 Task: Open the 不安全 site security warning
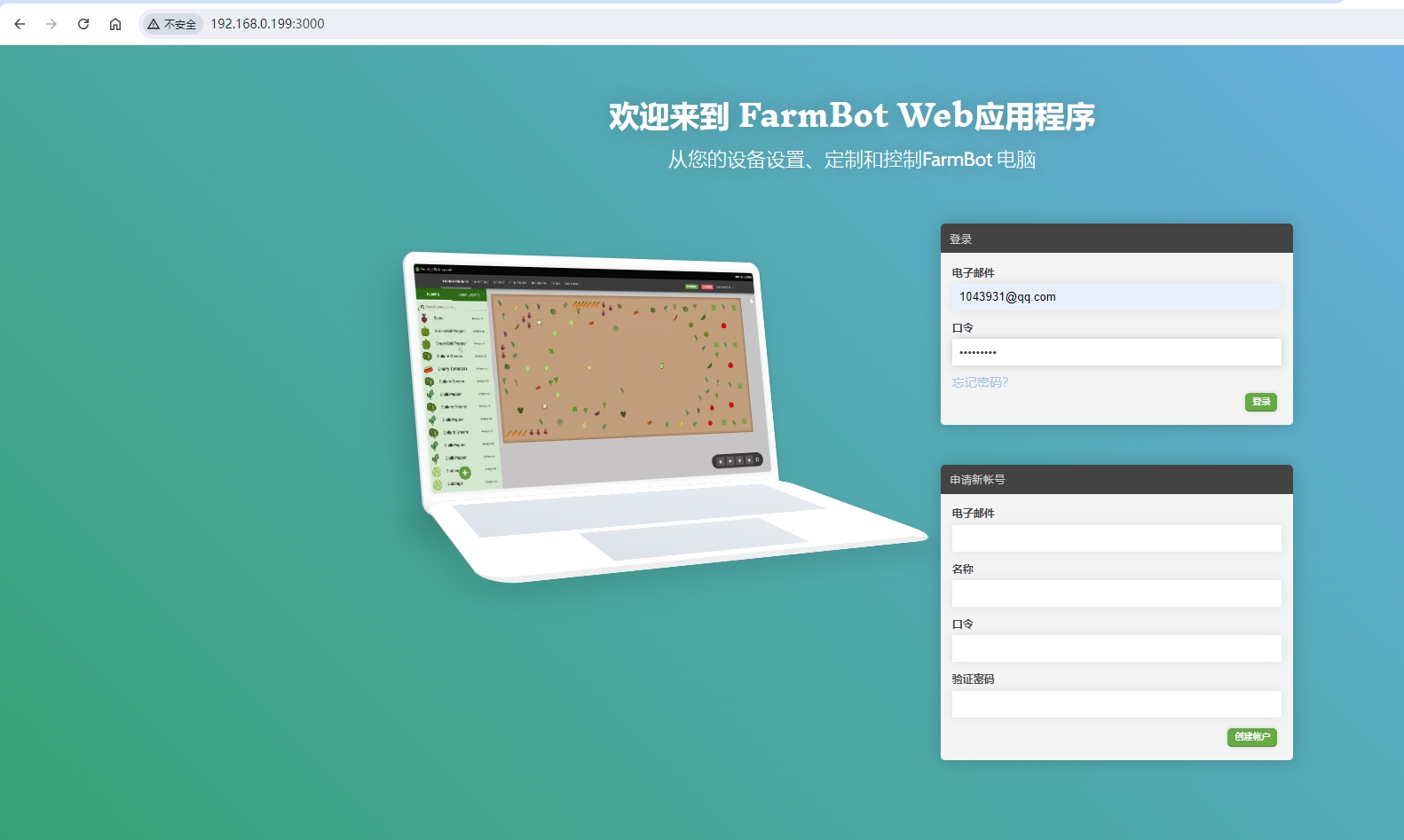coord(172,24)
